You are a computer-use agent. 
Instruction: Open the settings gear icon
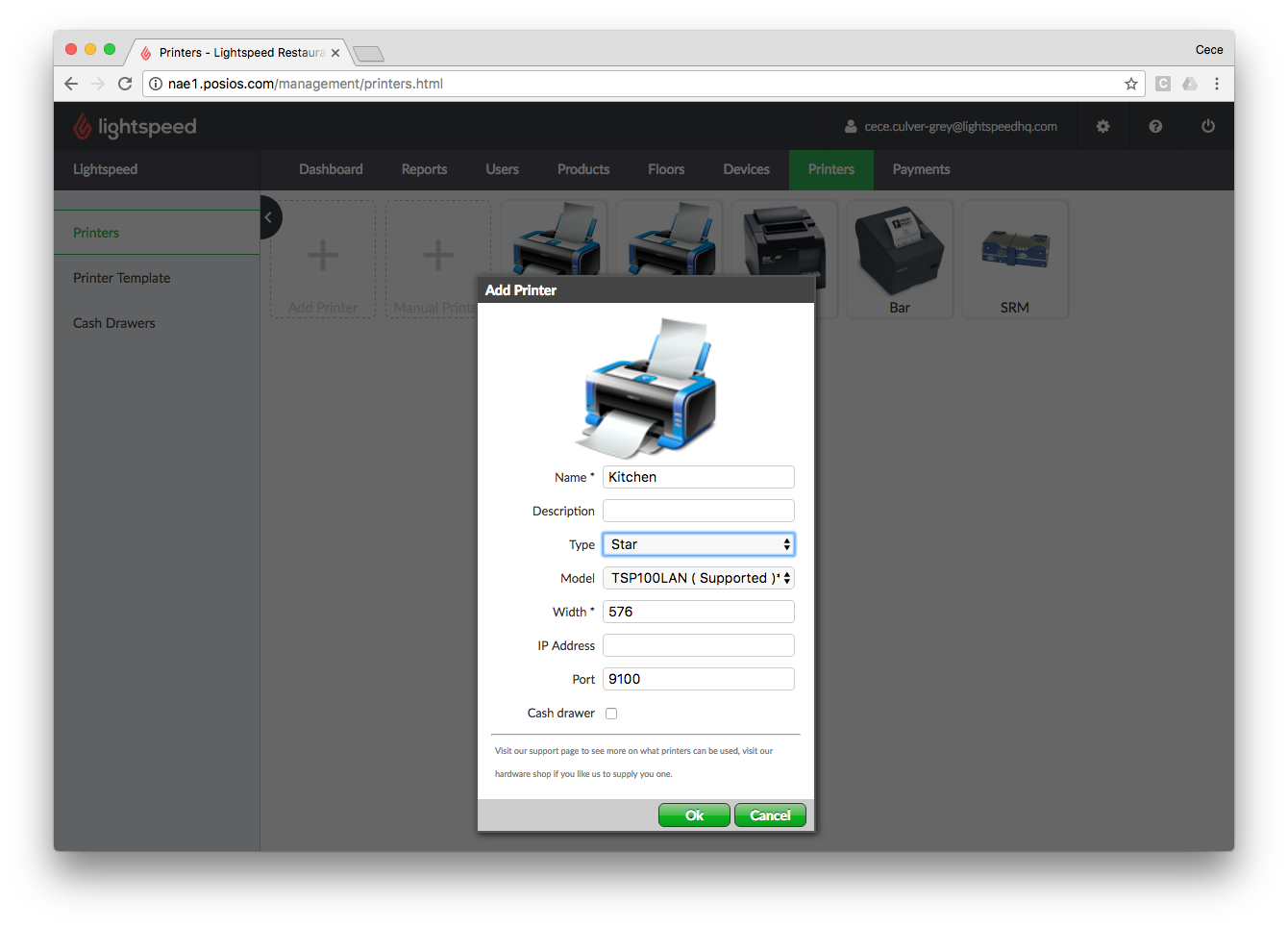point(1102,126)
